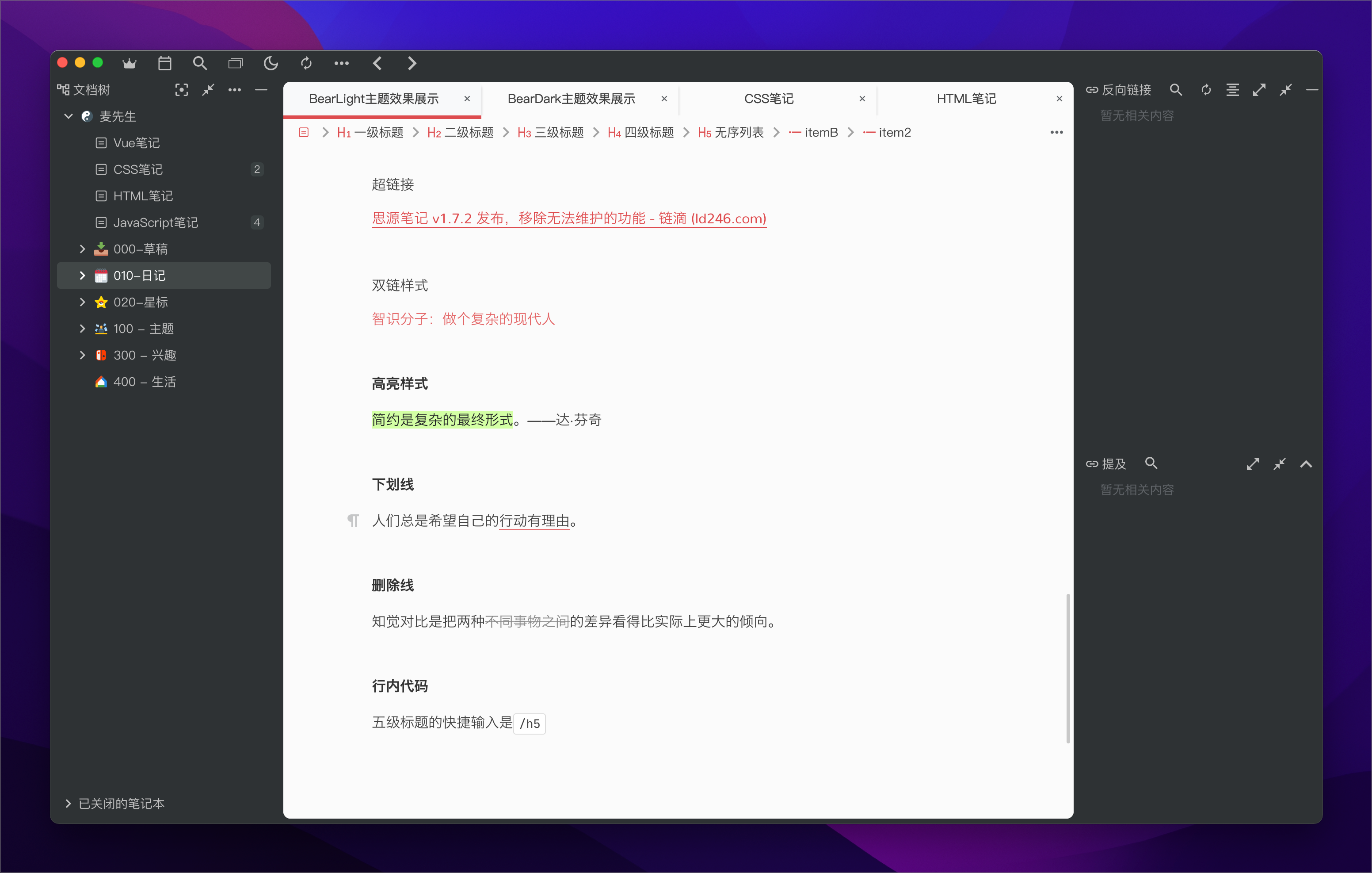This screenshot has width=1372, height=873.
Task: Open the 思源笔记 v1.7.2 hyperlink
Action: (568, 218)
